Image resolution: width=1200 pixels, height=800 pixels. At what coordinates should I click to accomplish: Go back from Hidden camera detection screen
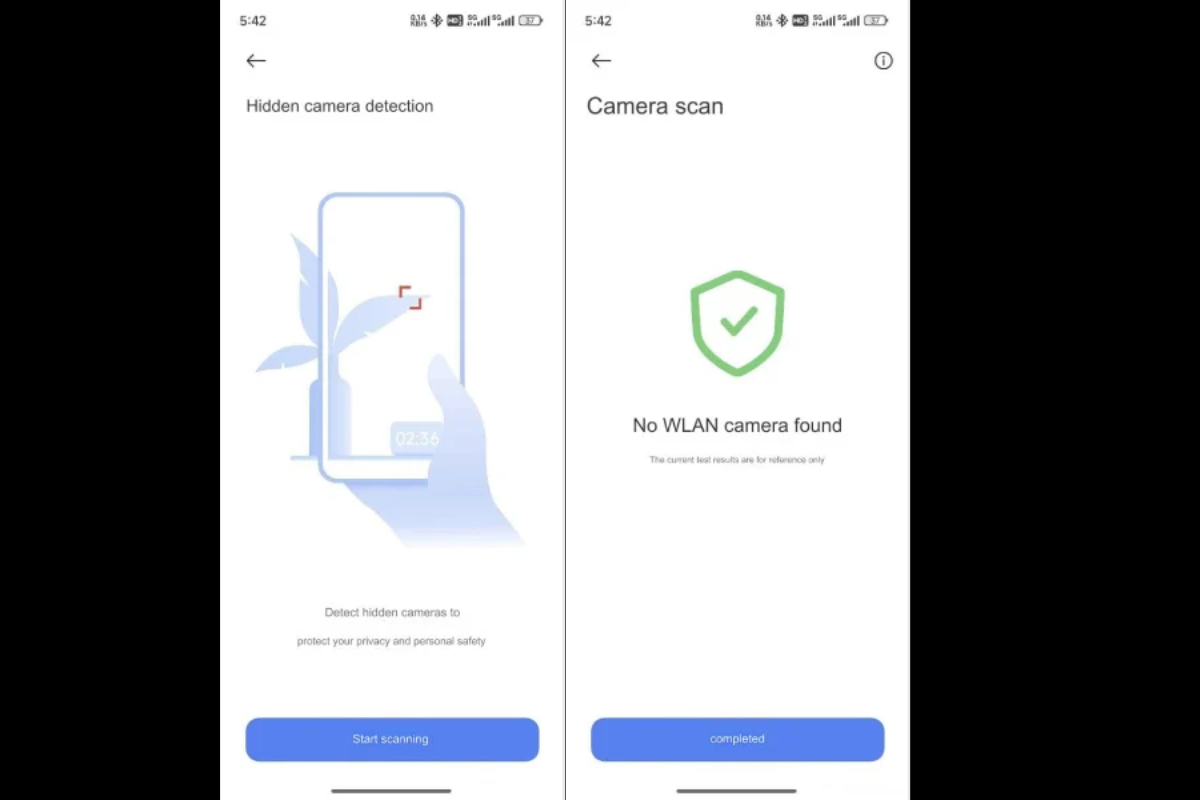point(256,61)
